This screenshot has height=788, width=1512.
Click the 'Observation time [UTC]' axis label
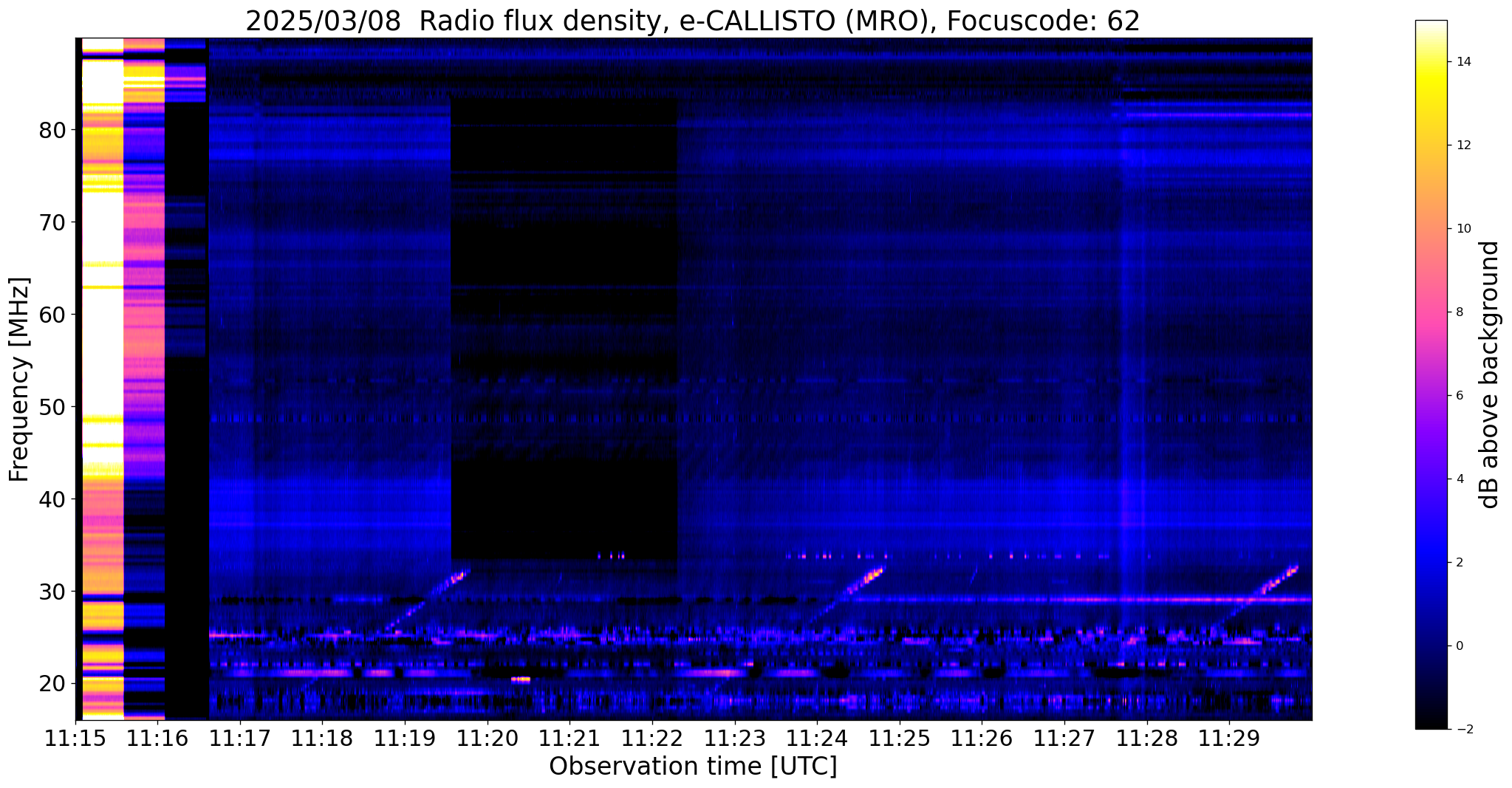coord(693,767)
